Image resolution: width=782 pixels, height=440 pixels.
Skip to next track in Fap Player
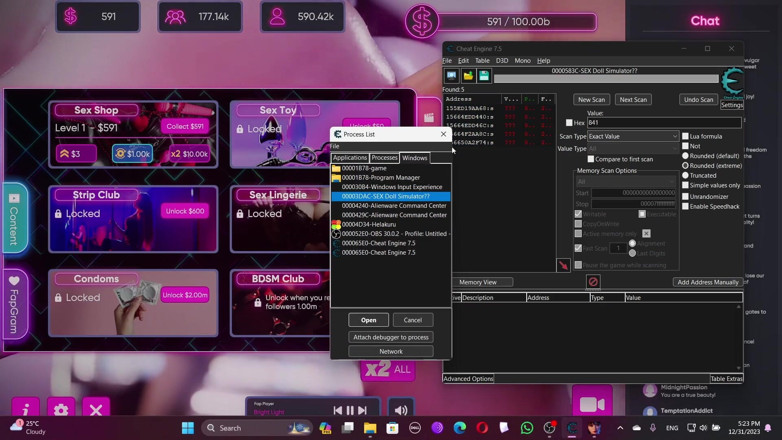coord(363,410)
